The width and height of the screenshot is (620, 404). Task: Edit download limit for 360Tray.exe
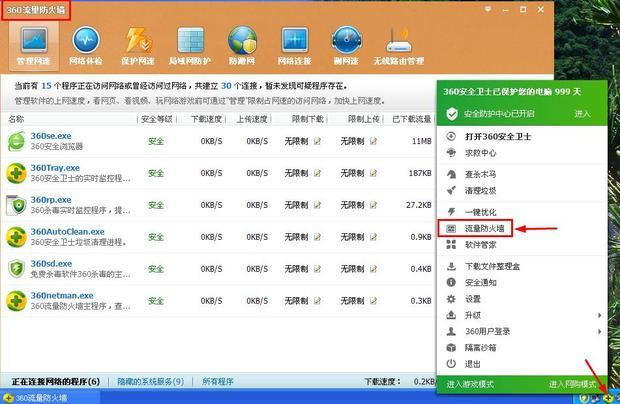[317, 173]
